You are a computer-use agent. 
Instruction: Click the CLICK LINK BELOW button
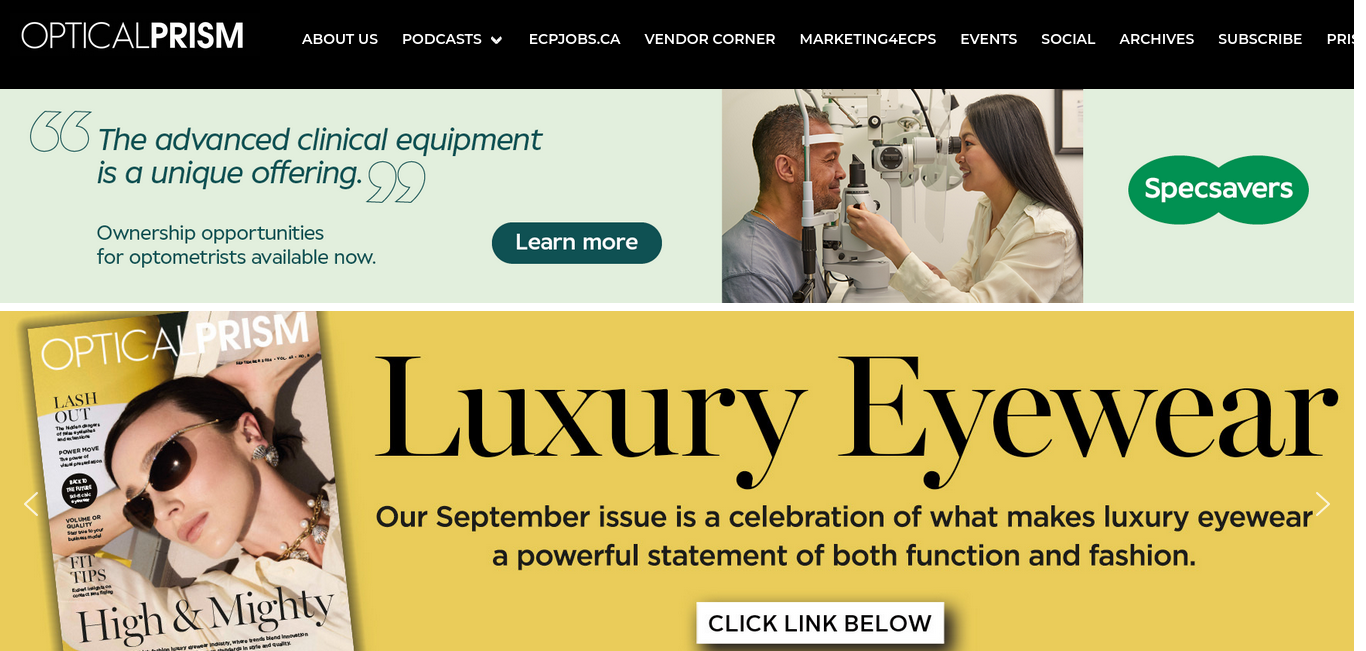820,623
